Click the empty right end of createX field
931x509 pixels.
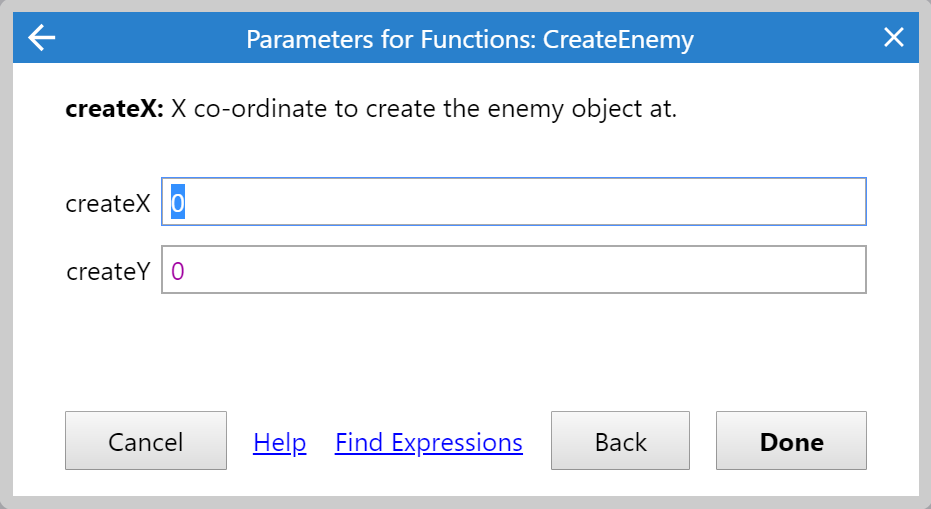[820, 202]
